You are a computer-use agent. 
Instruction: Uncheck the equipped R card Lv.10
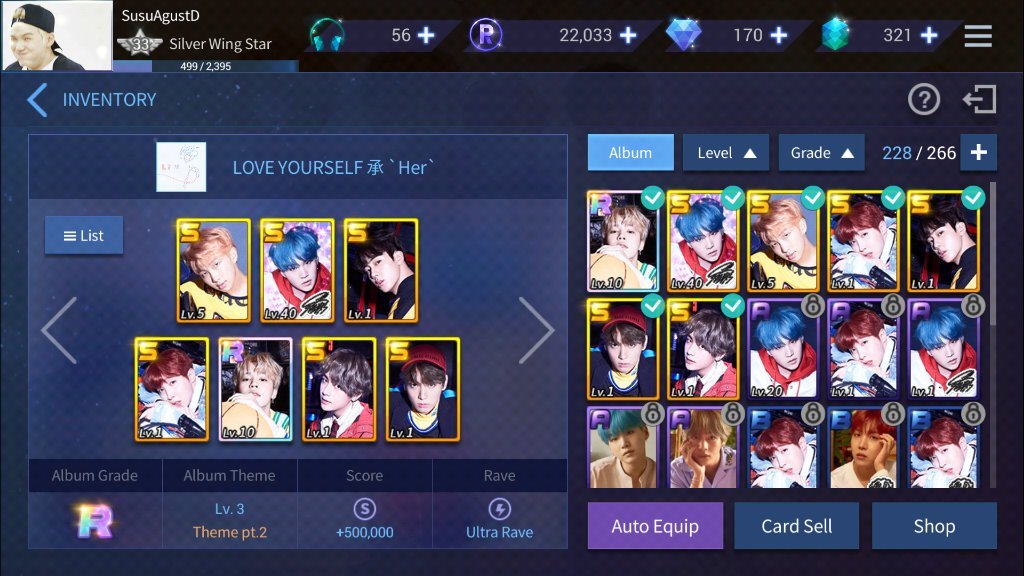tap(652, 198)
